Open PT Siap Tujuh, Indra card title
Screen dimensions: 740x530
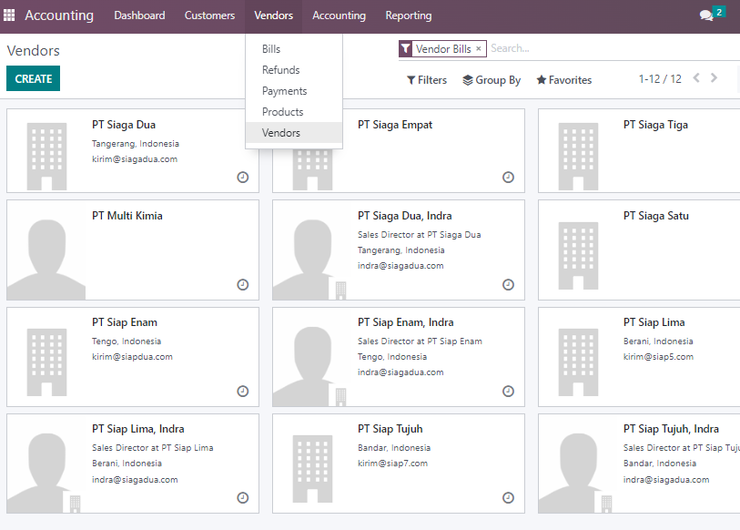tap(671, 429)
